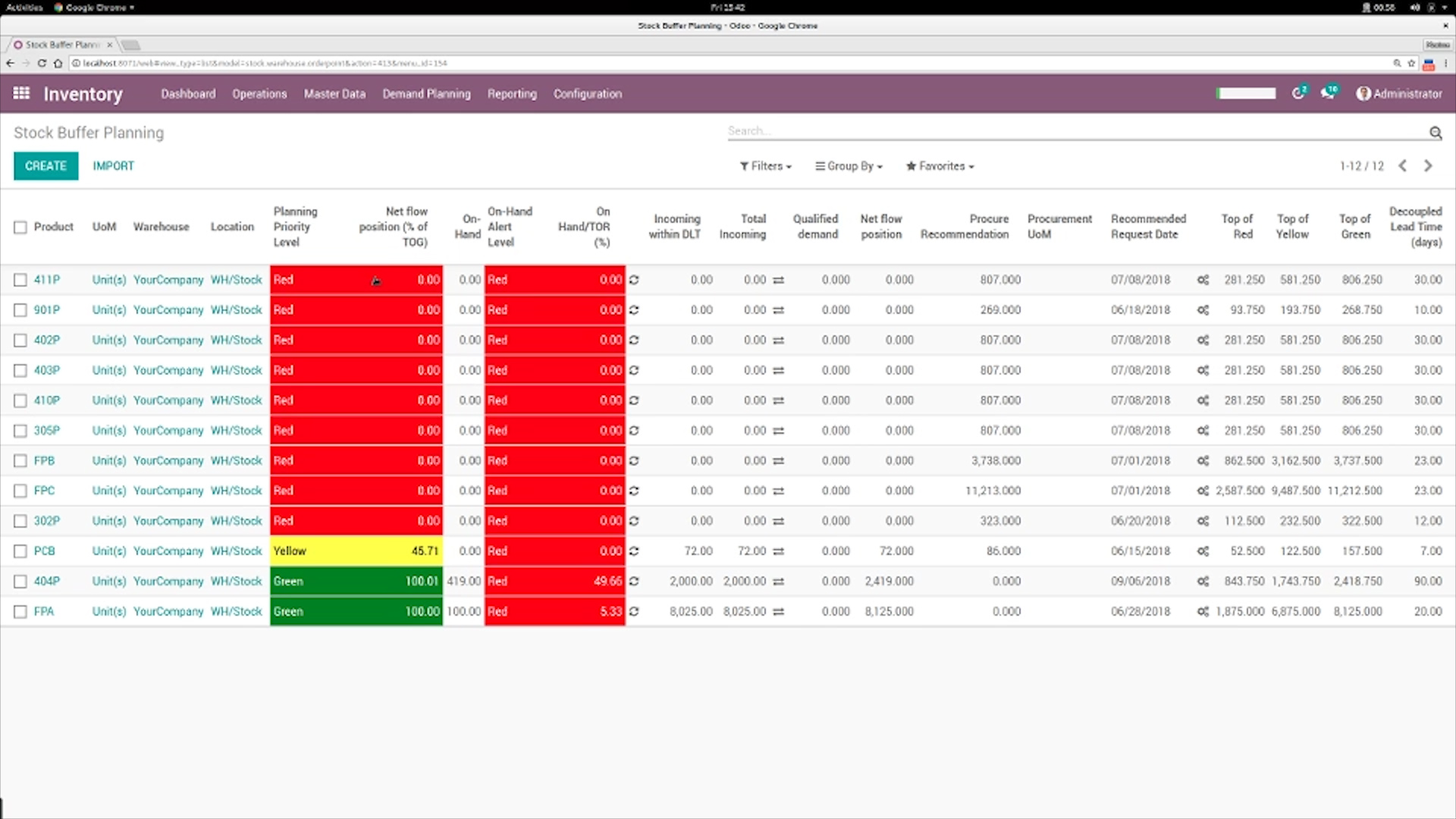The width and height of the screenshot is (1456, 819).
Task: Check the checkbox on row 411P
Action: 20,280
